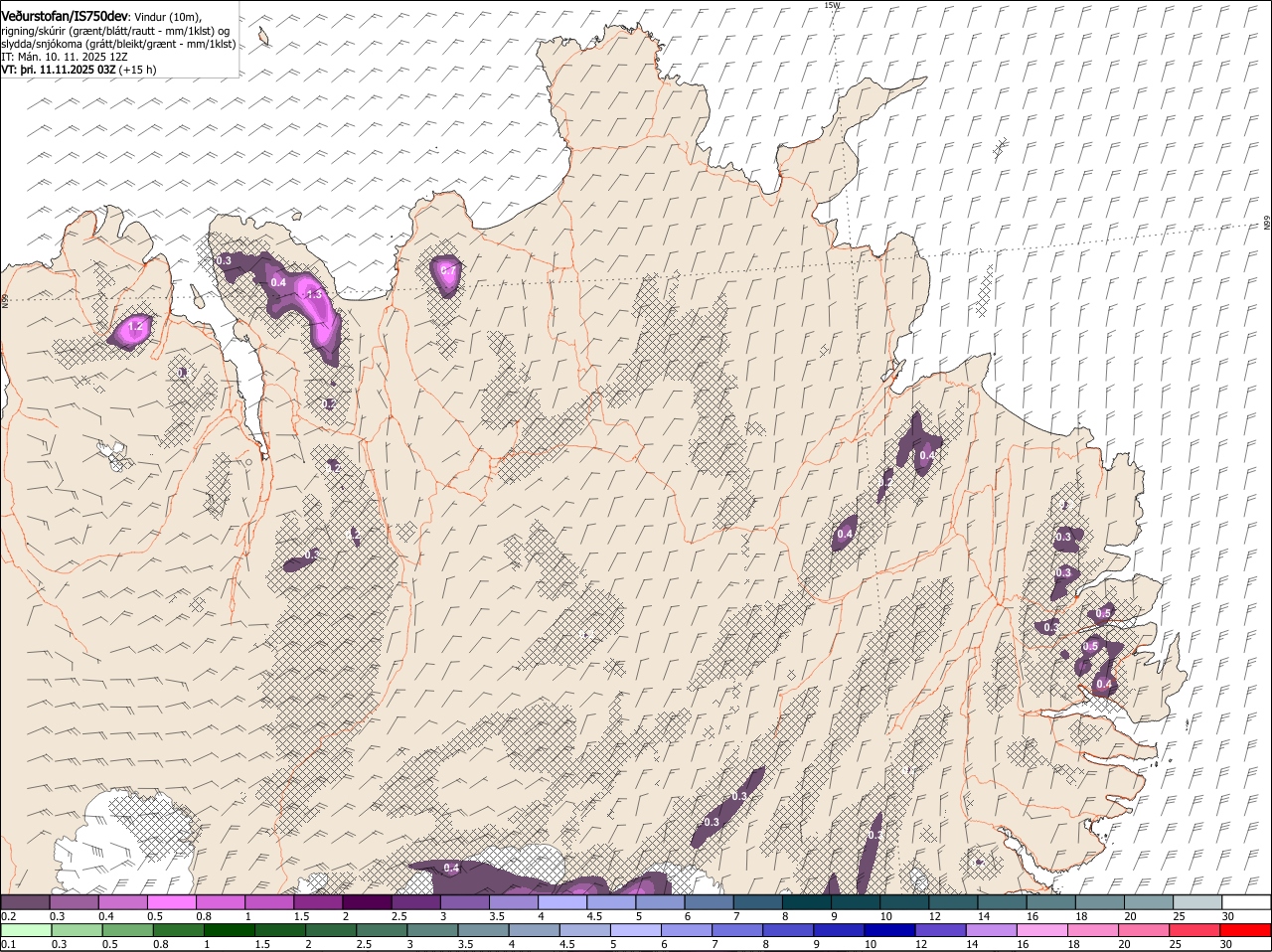The width and height of the screenshot is (1272, 952).
Task: Click the deep blue swatch at 10 in the lower legend
Action: click(x=890, y=930)
